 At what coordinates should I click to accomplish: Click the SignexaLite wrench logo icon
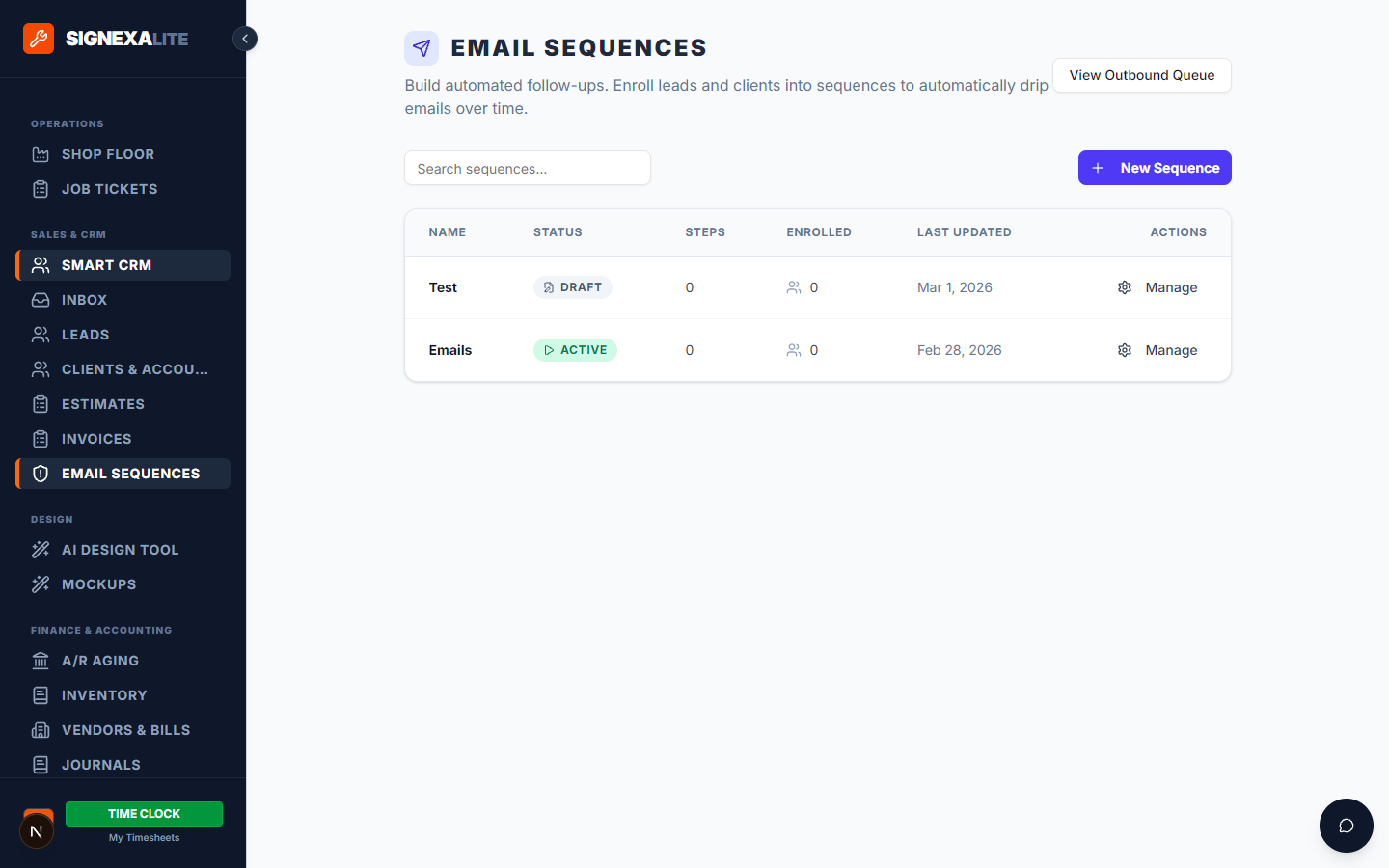[x=39, y=39]
